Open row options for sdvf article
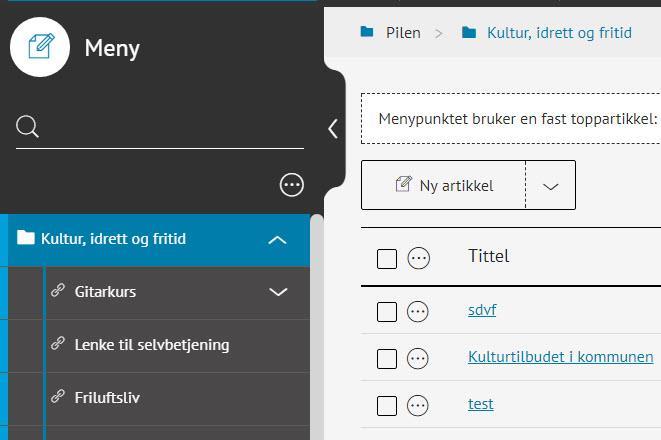Screen dimensions: 661x440 pos(418,312)
